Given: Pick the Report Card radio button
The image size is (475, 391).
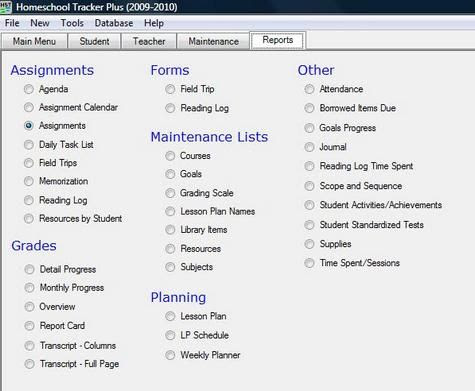Looking at the screenshot, I should pos(29,326).
